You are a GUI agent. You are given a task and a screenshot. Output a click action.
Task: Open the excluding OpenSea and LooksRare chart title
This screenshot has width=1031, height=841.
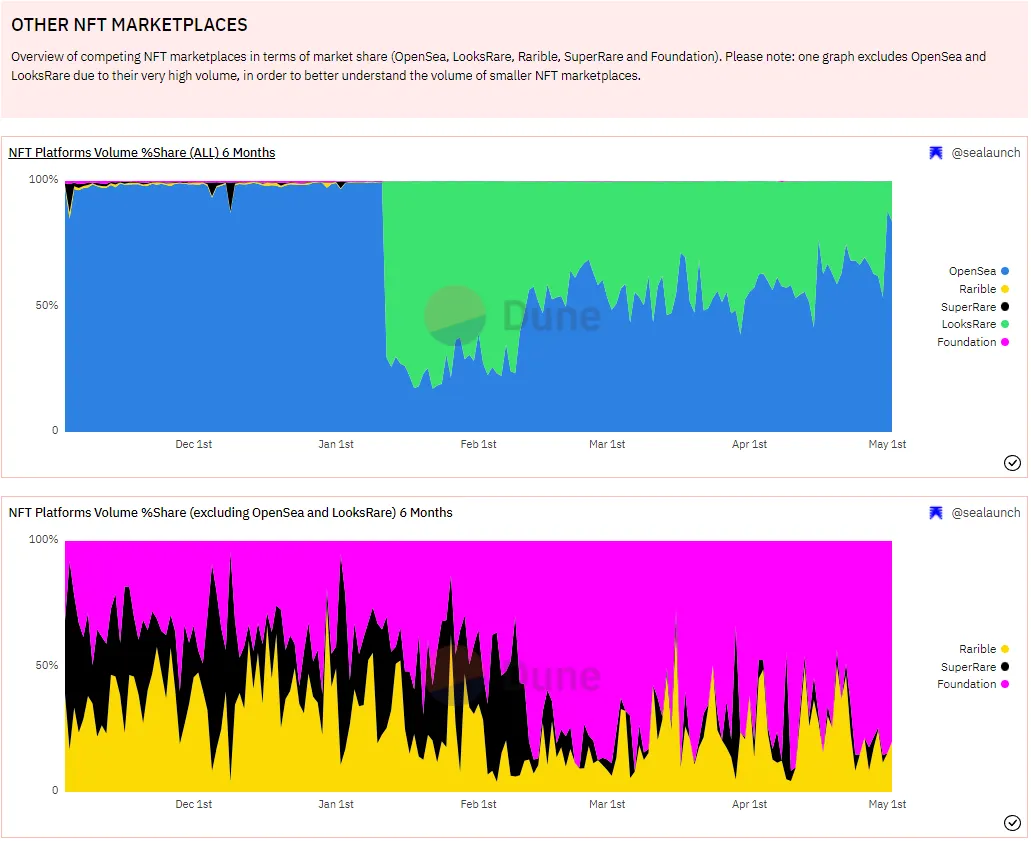230,513
